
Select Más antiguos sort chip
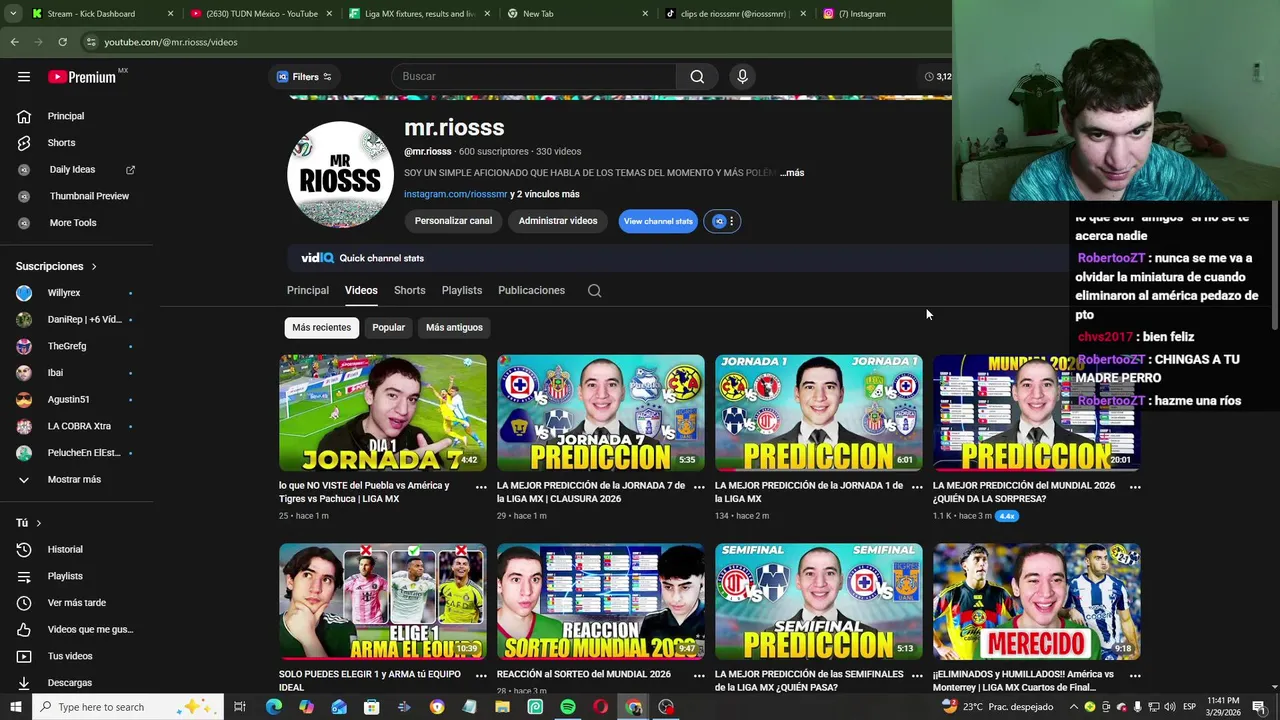454,327
